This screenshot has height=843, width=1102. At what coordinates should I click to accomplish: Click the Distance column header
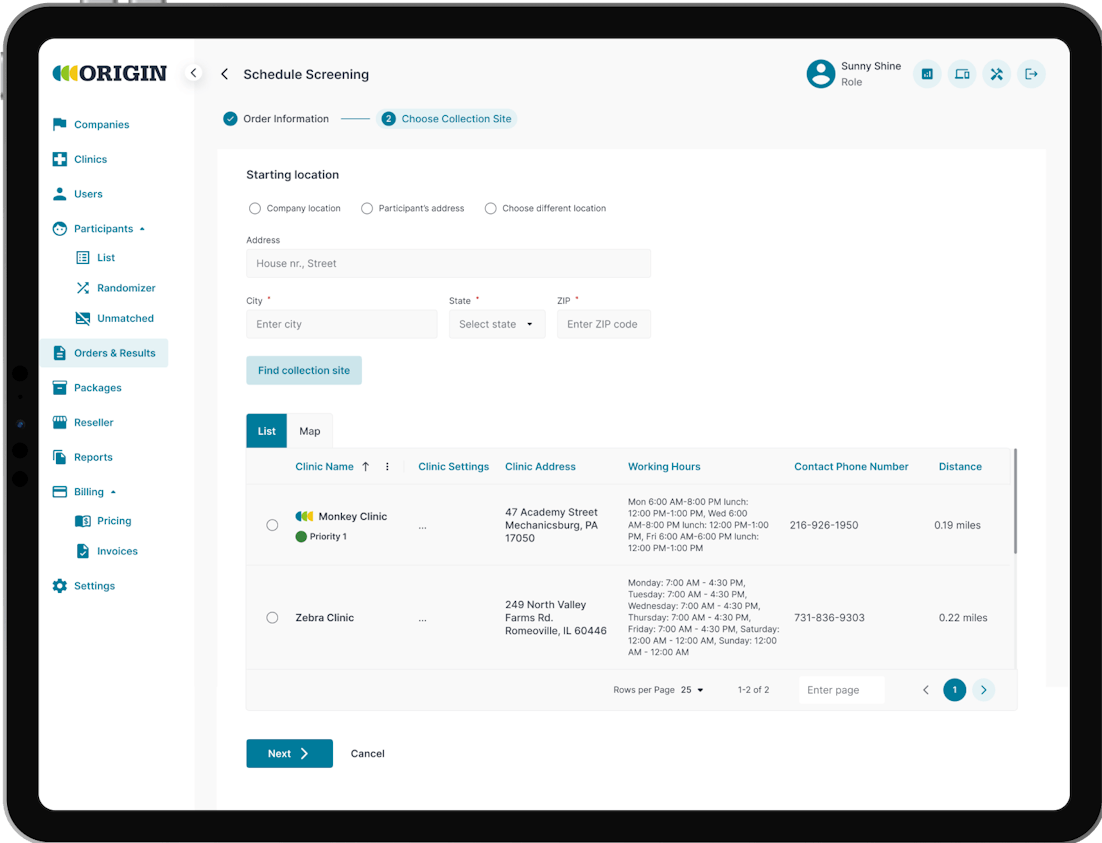click(x=960, y=466)
